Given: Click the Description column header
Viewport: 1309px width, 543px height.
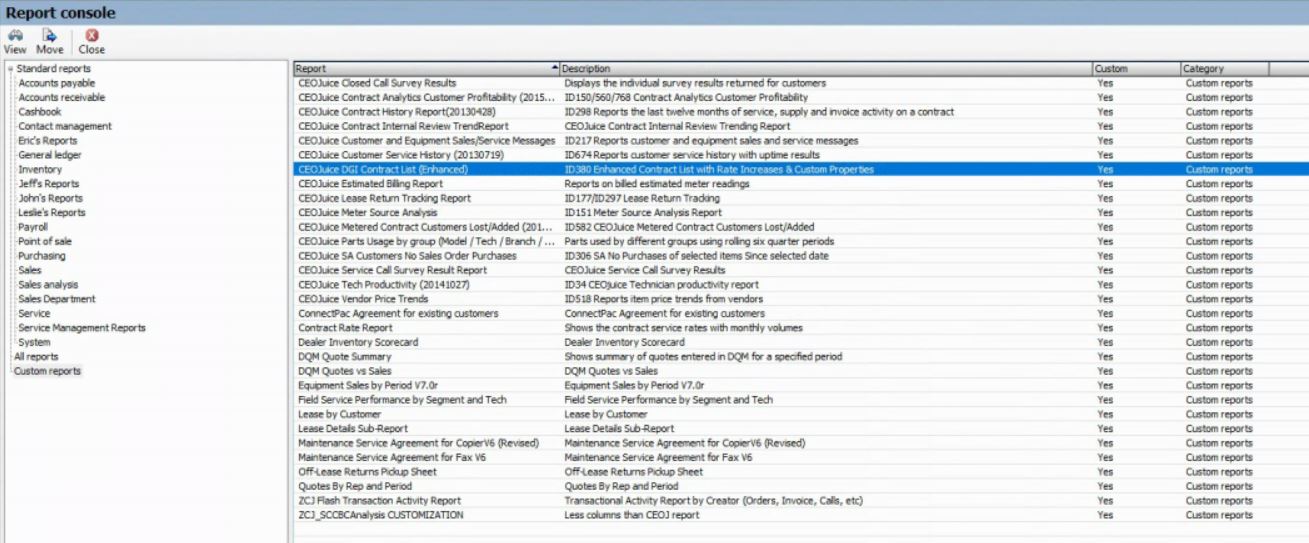Looking at the screenshot, I should click(x=826, y=69).
